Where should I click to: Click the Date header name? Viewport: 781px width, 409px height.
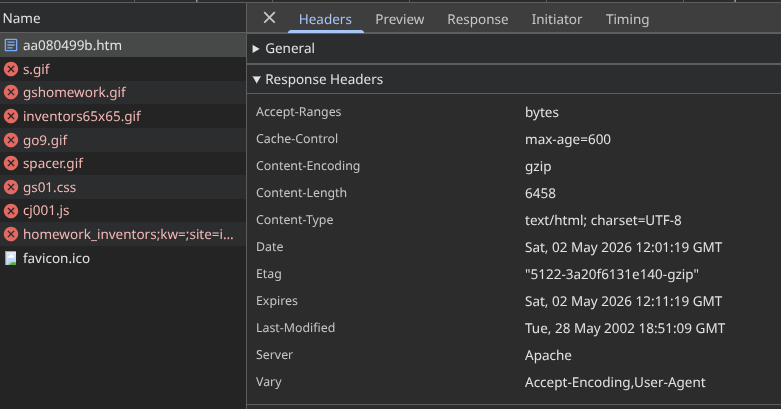point(269,247)
